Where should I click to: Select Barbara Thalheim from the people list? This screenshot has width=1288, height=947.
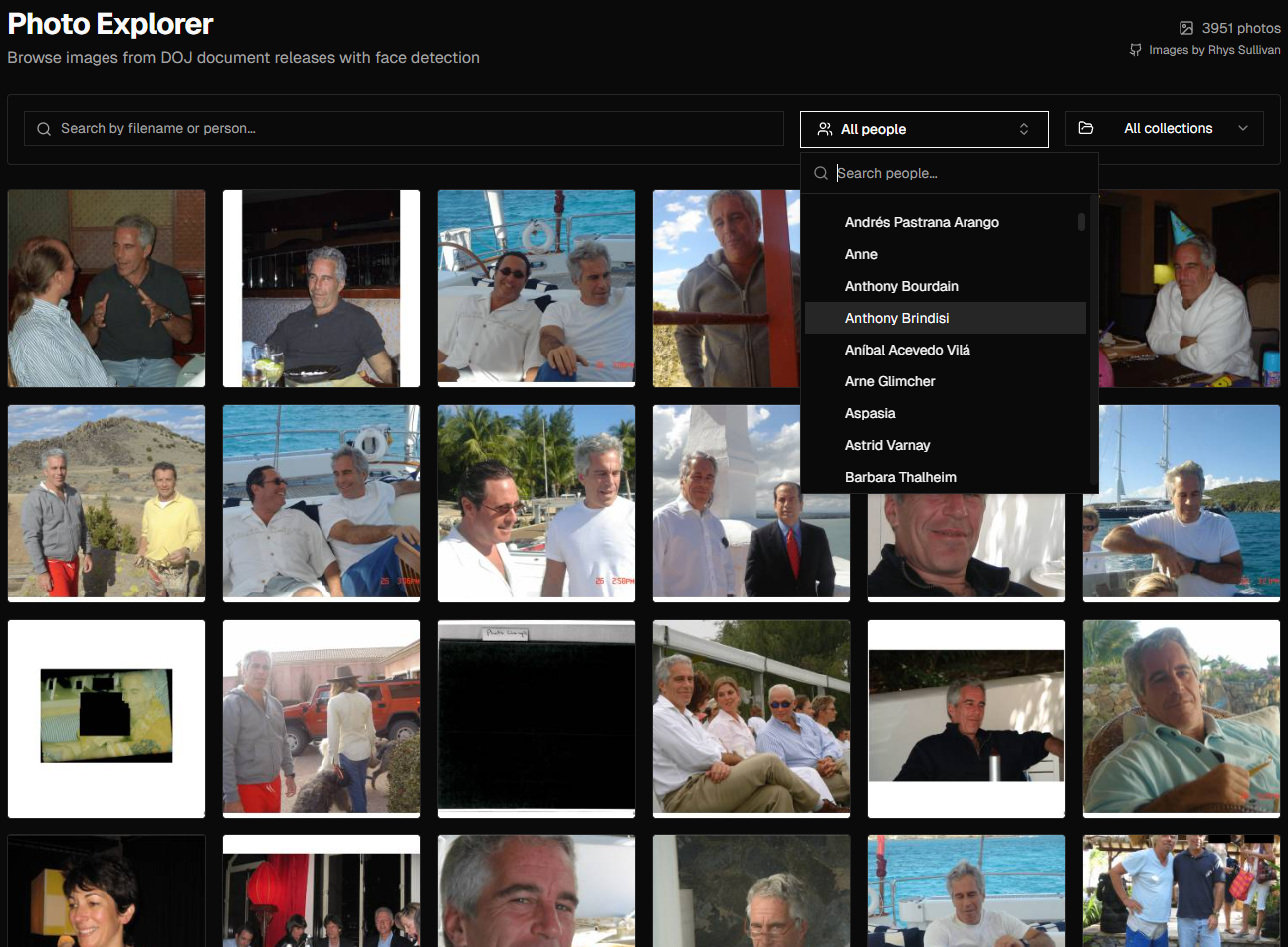point(945,477)
